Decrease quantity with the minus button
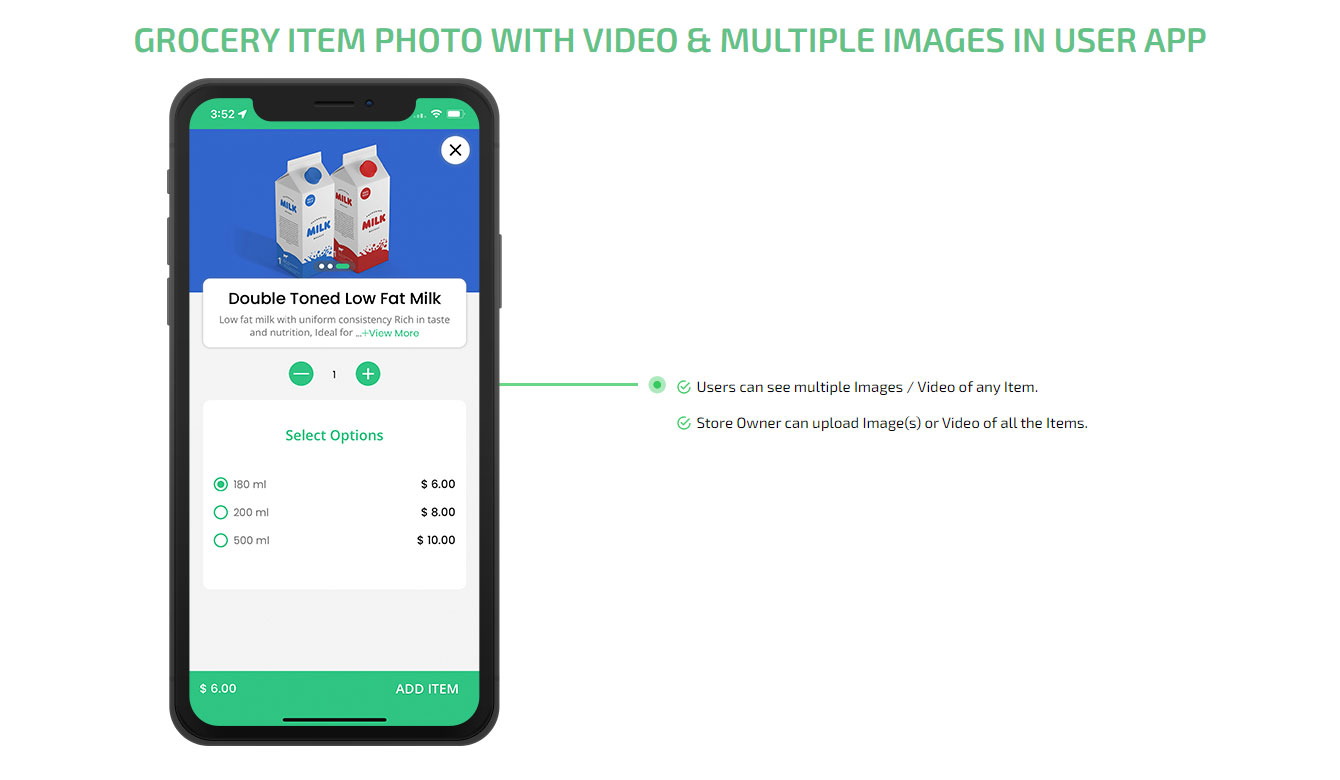Screen dimensions: 1340x780 point(301,374)
